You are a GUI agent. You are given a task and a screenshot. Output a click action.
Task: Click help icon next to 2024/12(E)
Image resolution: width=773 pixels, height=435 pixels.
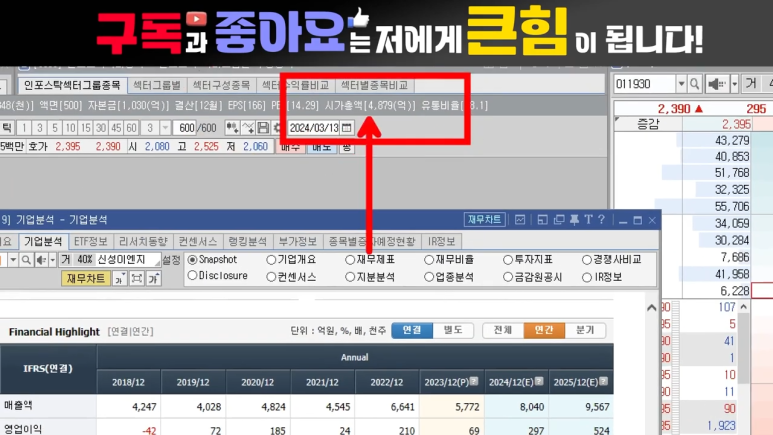pos(539,381)
